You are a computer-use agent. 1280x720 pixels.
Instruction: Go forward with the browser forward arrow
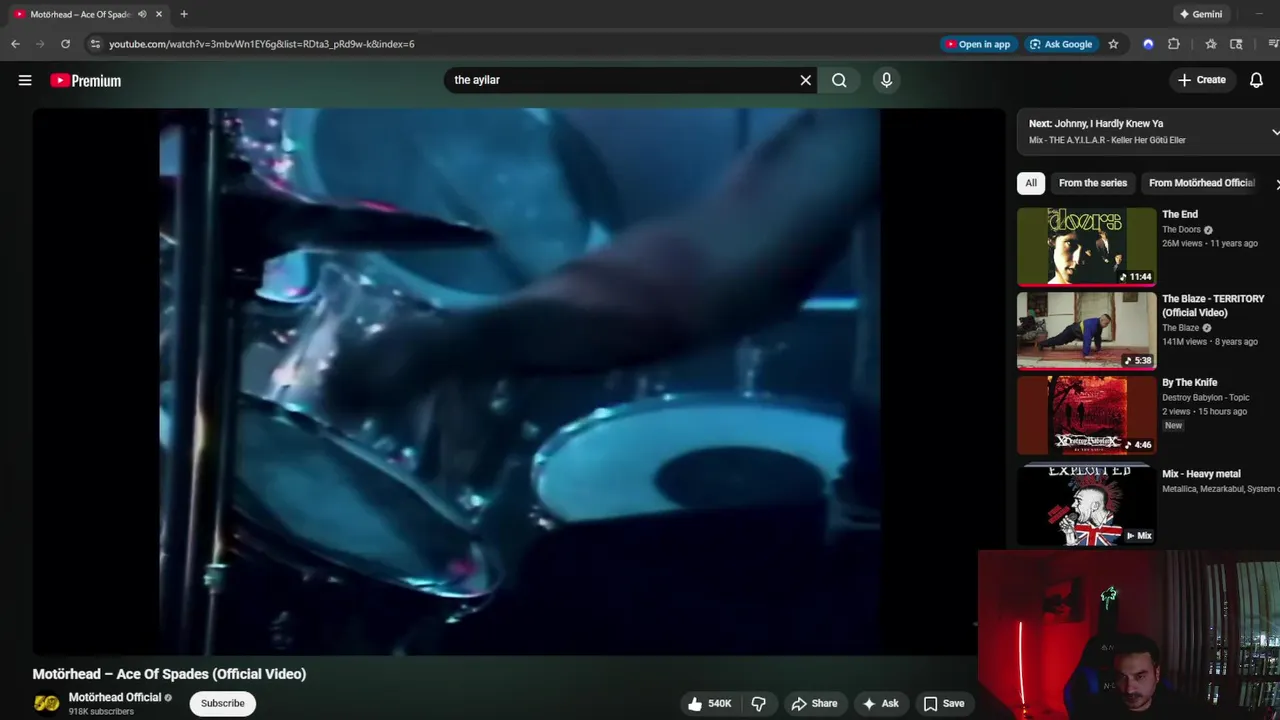(40, 44)
